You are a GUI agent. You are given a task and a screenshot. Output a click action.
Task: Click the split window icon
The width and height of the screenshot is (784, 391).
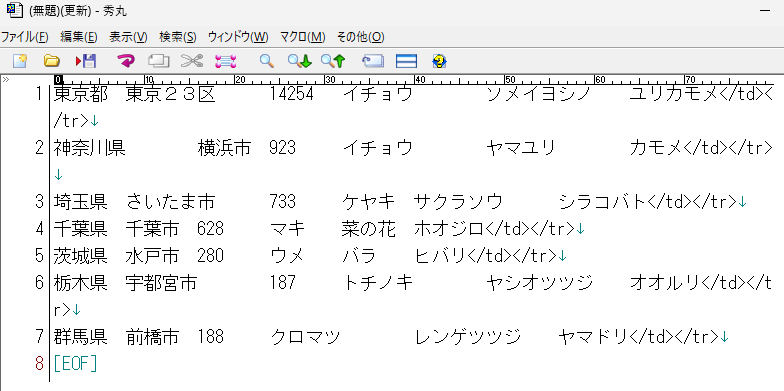tap(406, 62)
